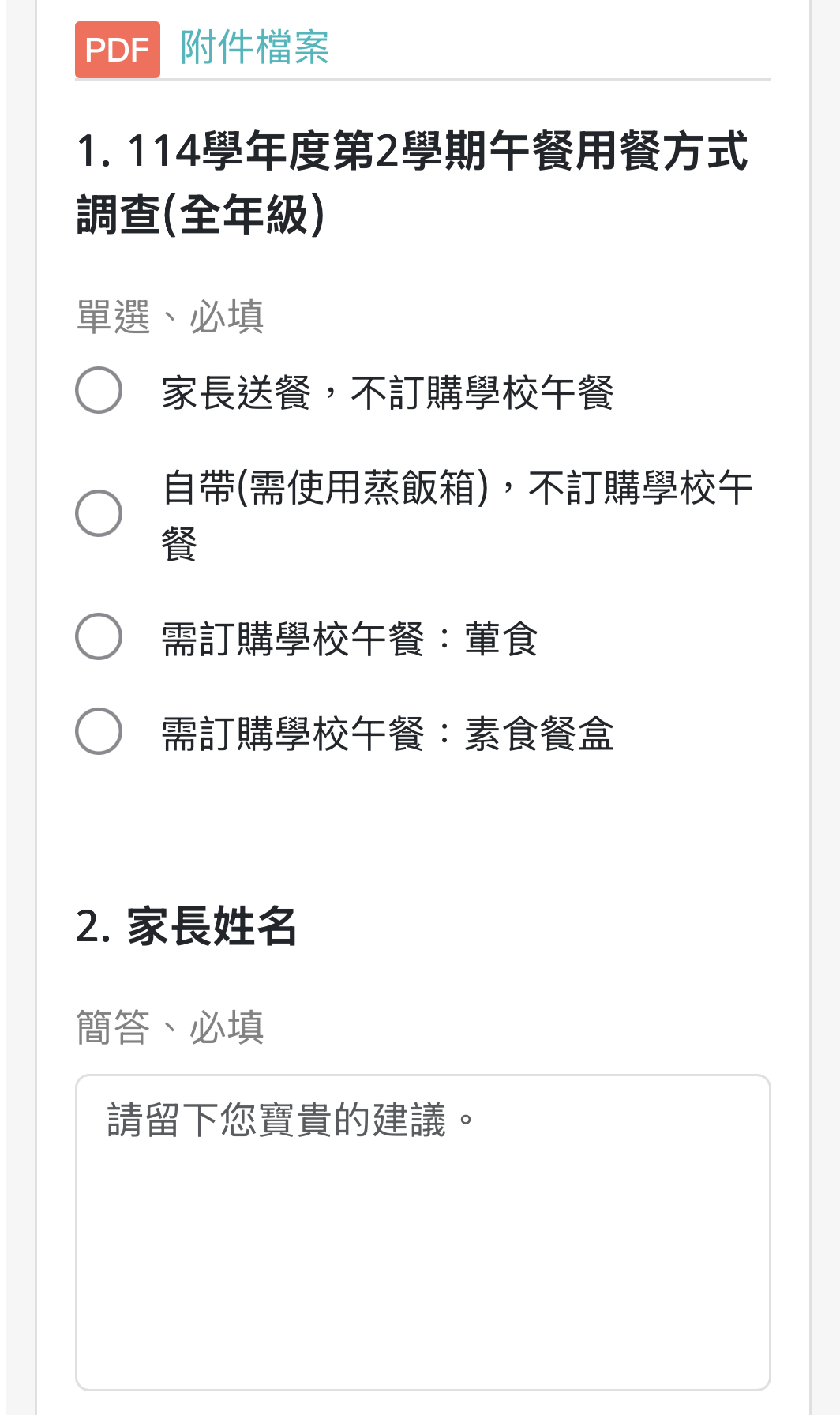Image resolution: width=840 pixels, height=1415 pixels.
Task: Click the red PDF attachment icon
Action: (118, 50)
